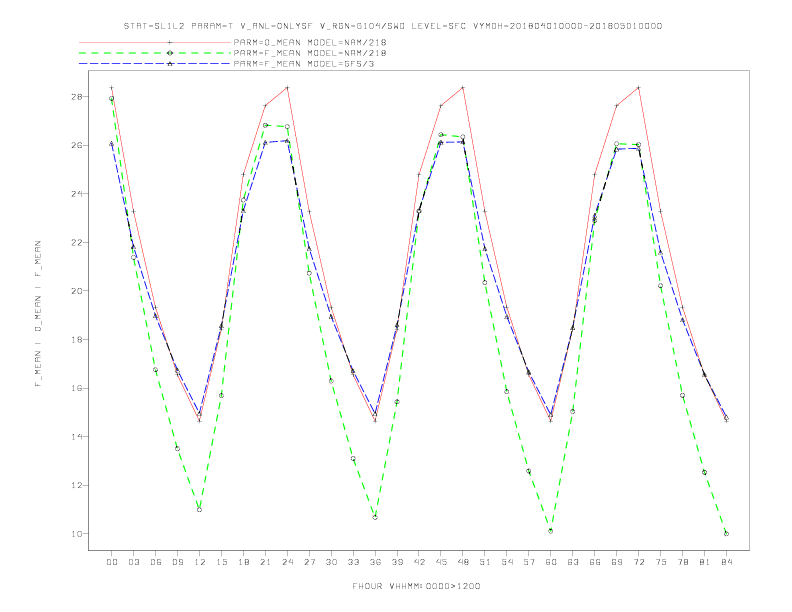Click x-axis forecast hour label 09
Viewport: 792px width, 612px height.
click(x=177, y=562)
